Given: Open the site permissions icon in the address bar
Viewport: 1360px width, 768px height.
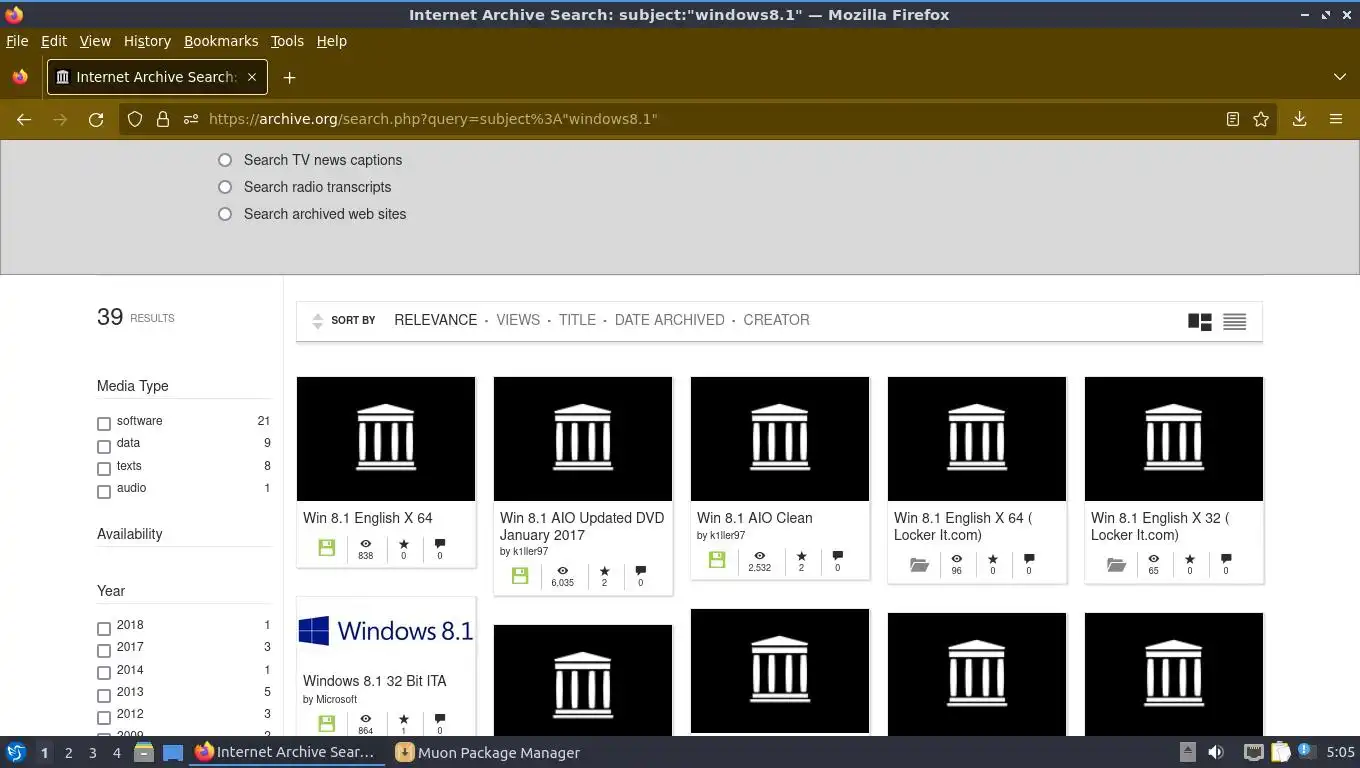Looking at the screenshot, I should [x=191, y=119].
